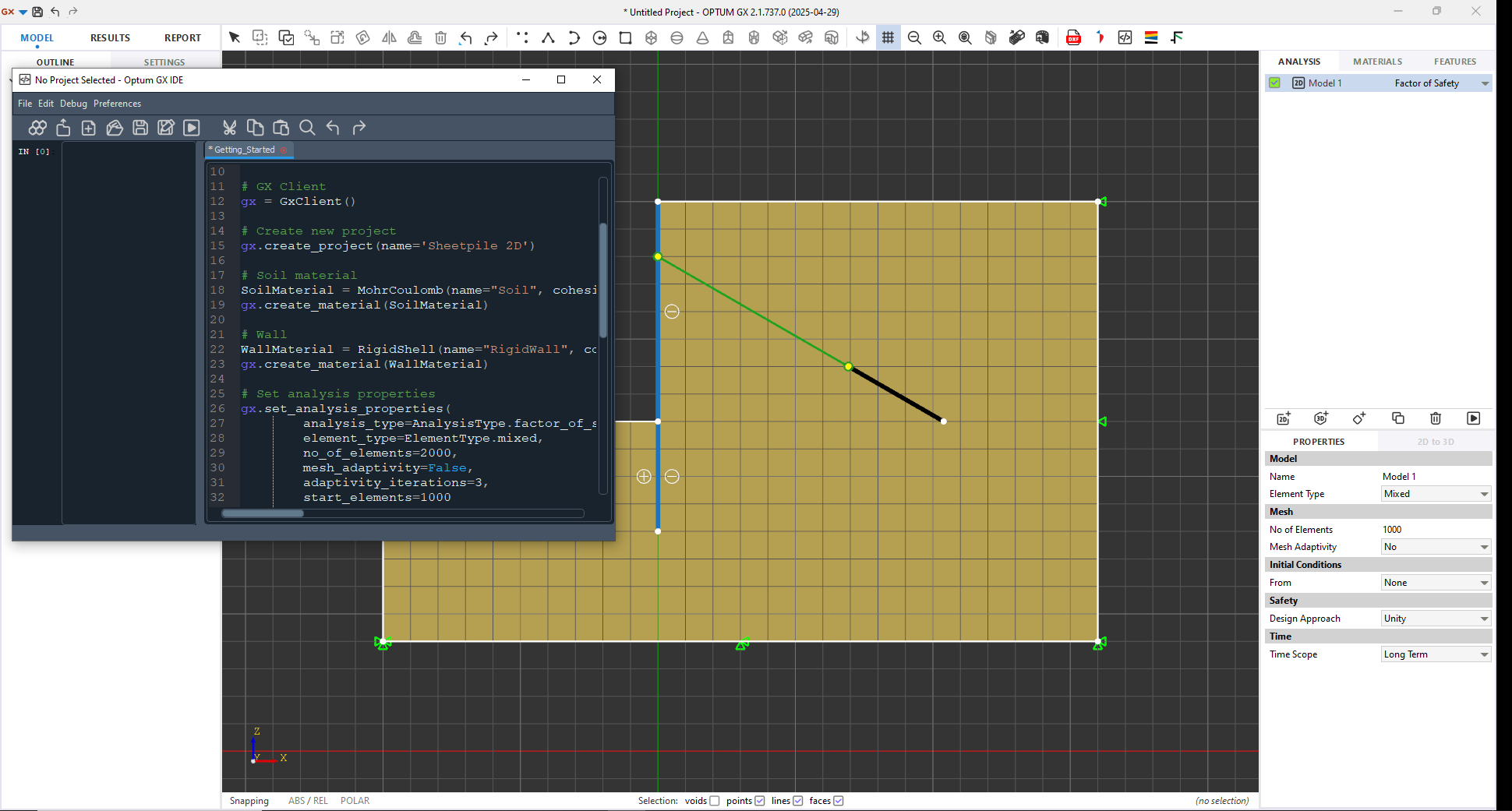This screenshot has width=1512, height=811.
Task: Open the Time Scope Long Term dropdown
Action: (x=1436, y=654)
